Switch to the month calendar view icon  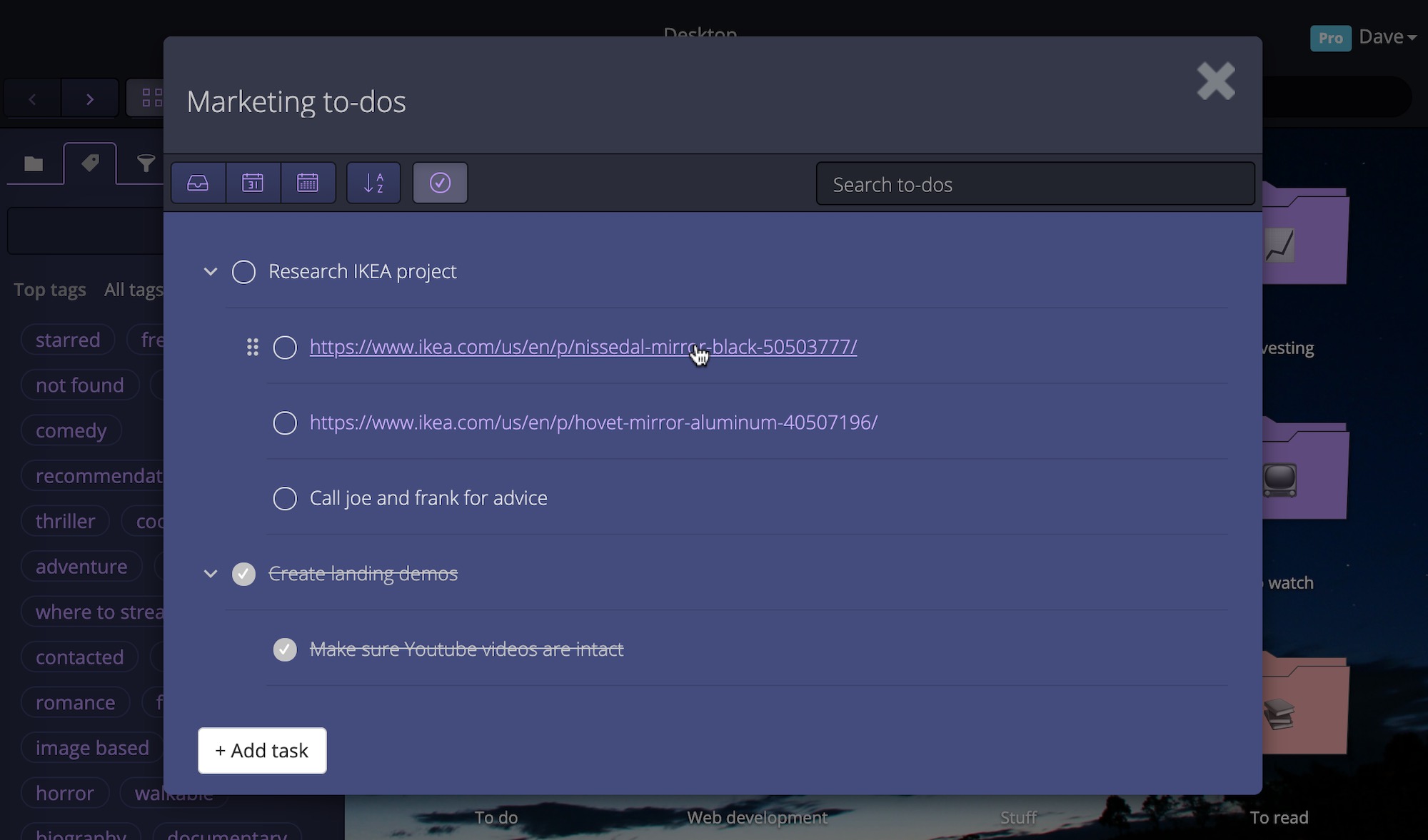308,183
